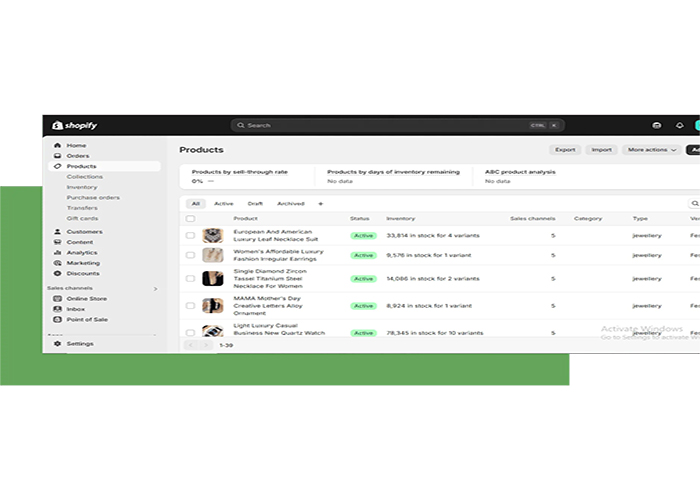Select the Customers person icon

pyautogui.click(x=57, y=232)
